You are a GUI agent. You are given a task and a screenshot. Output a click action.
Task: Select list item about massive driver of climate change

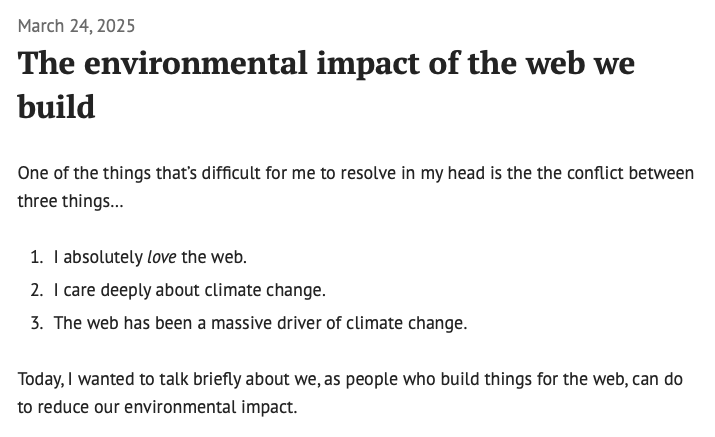point(260,323)
